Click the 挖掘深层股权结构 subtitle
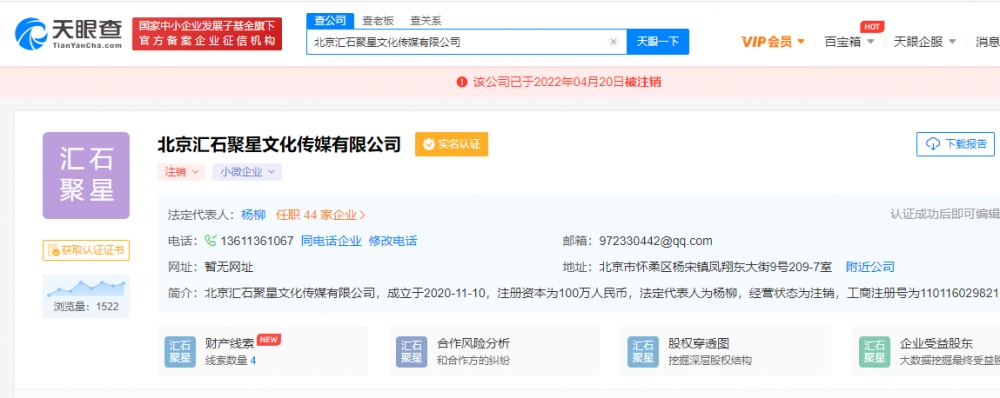 (710, 360)
